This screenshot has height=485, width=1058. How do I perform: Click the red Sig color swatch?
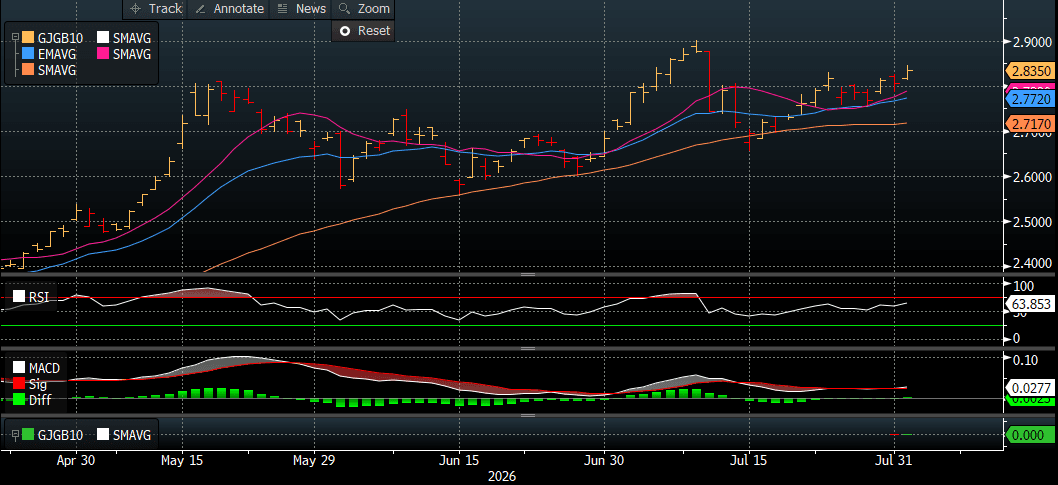pyautogui.click(x=18, y=384)
